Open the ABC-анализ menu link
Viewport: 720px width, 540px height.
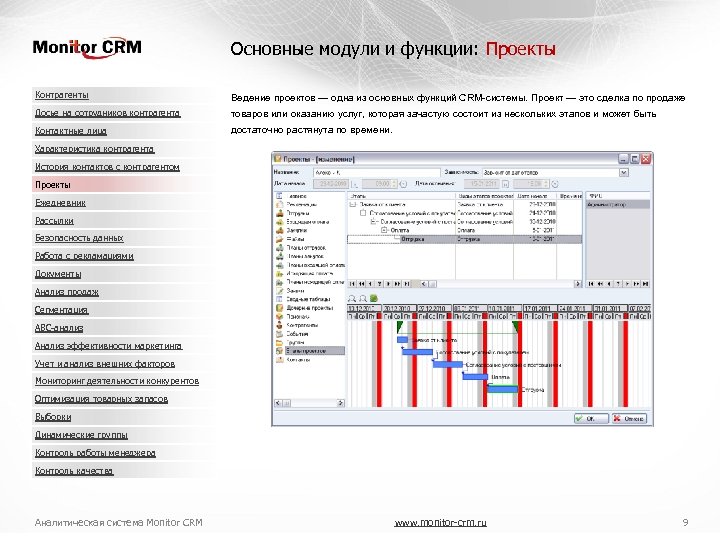[x=59, y=328]
